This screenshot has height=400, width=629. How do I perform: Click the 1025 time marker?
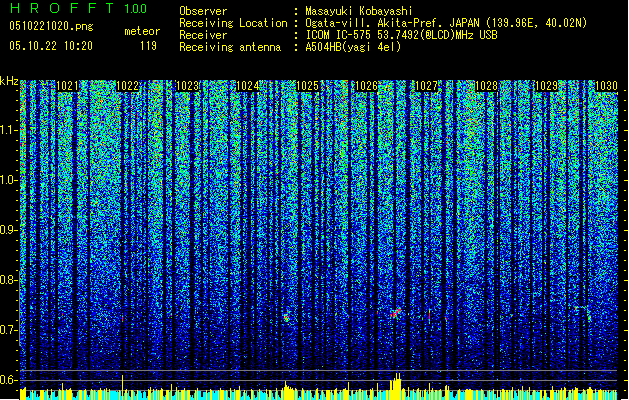coord(307,86)
